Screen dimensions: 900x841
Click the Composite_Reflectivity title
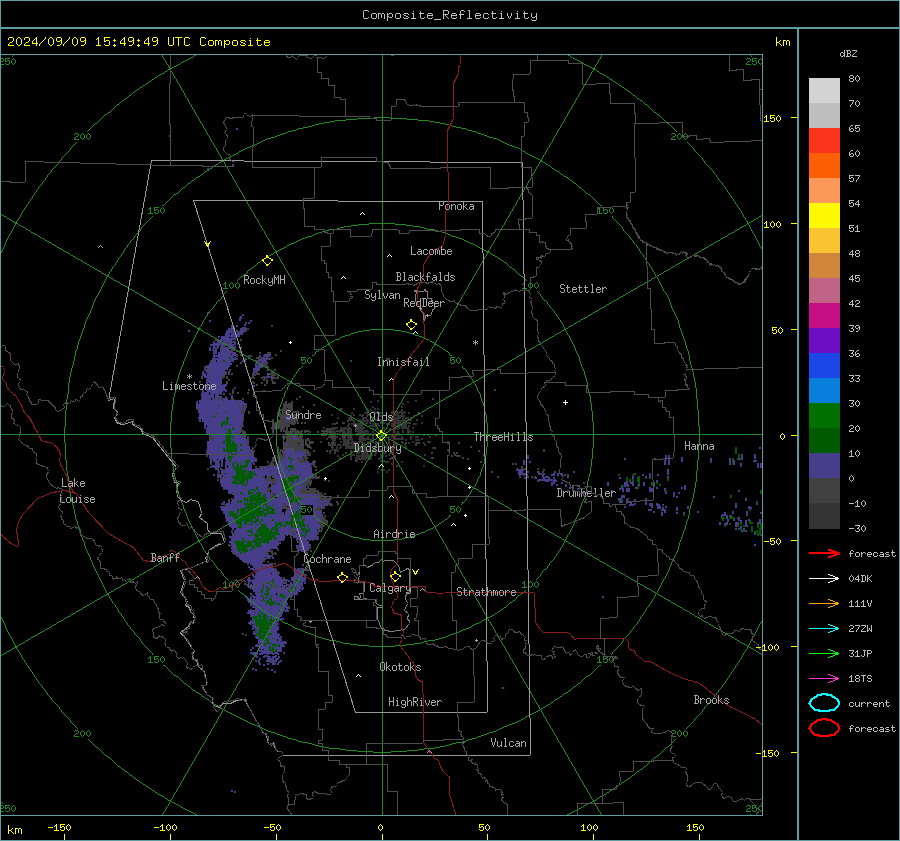(x=450, y=15)
